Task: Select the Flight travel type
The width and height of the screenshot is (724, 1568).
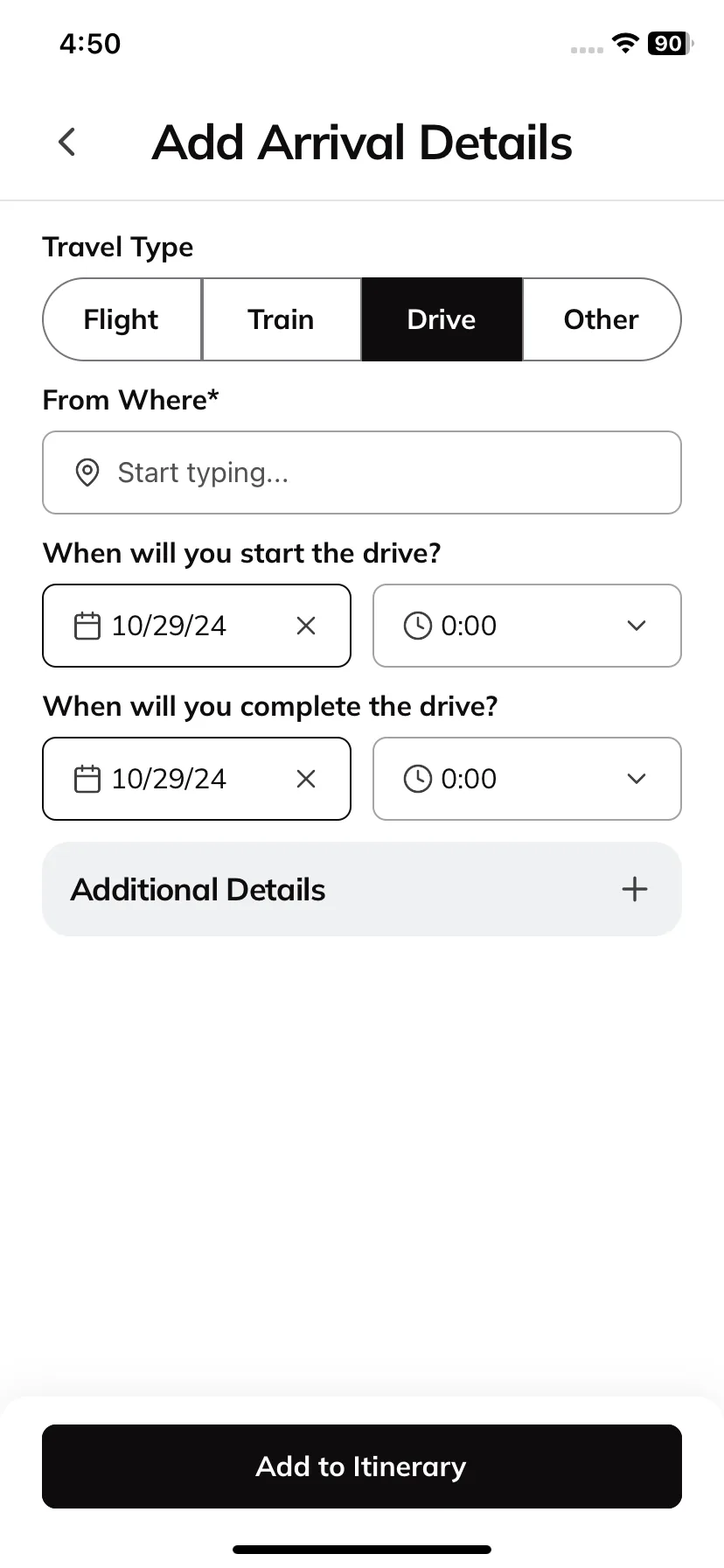Action: 122,319
